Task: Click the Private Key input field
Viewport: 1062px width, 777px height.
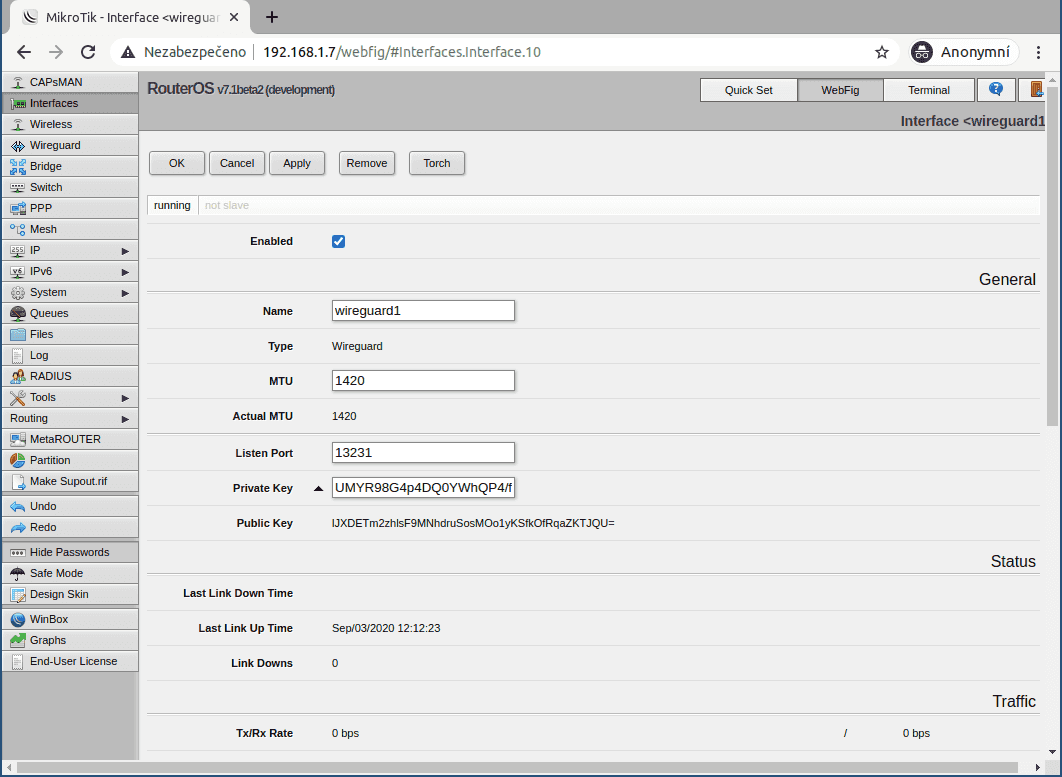Action: click(423, 488)
